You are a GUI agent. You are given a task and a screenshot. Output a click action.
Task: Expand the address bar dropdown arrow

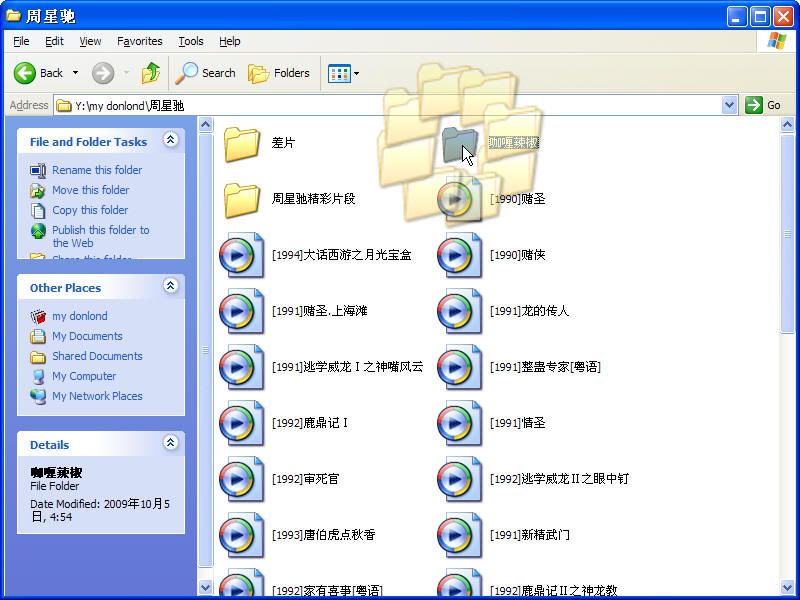point(729,105)
